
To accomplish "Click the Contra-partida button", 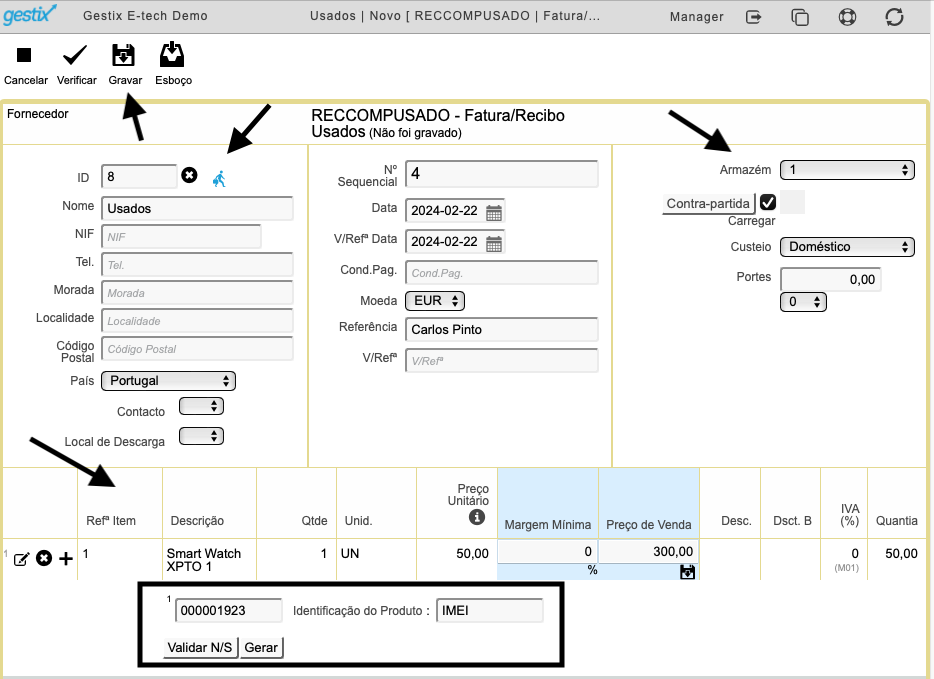I will [x=708, y=204].
